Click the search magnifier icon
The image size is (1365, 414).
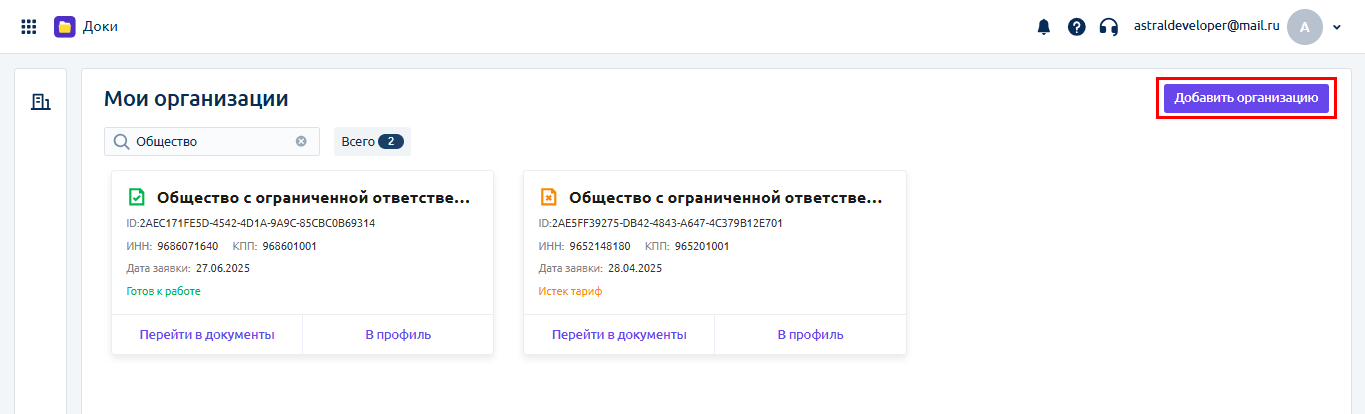click(121, 142)
